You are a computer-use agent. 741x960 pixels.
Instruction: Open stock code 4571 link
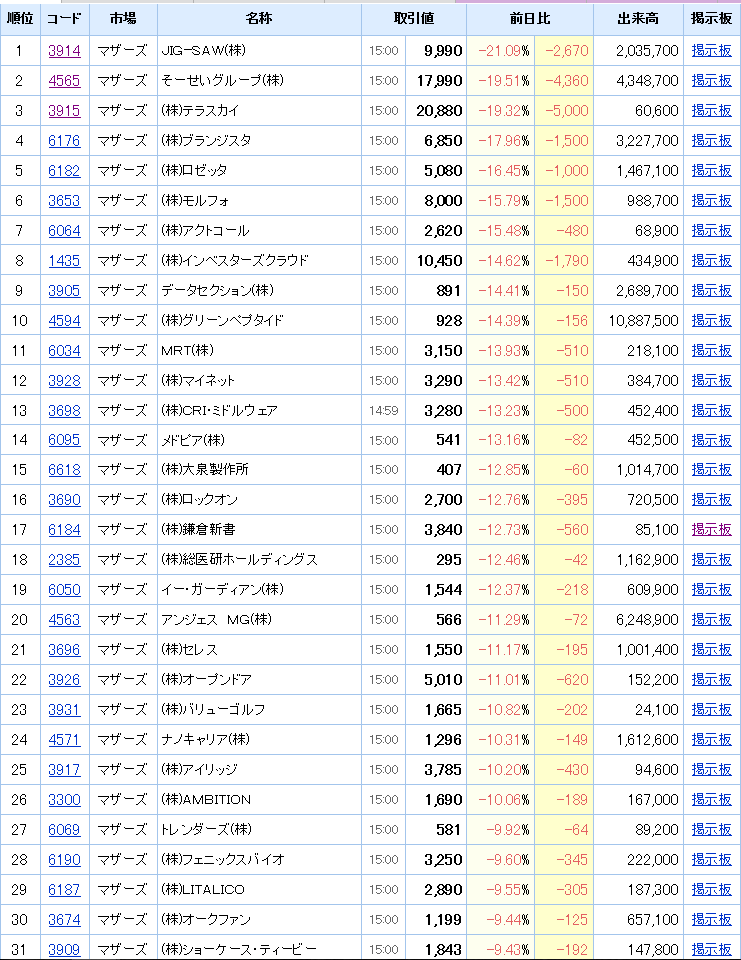[x=64, y=740]
